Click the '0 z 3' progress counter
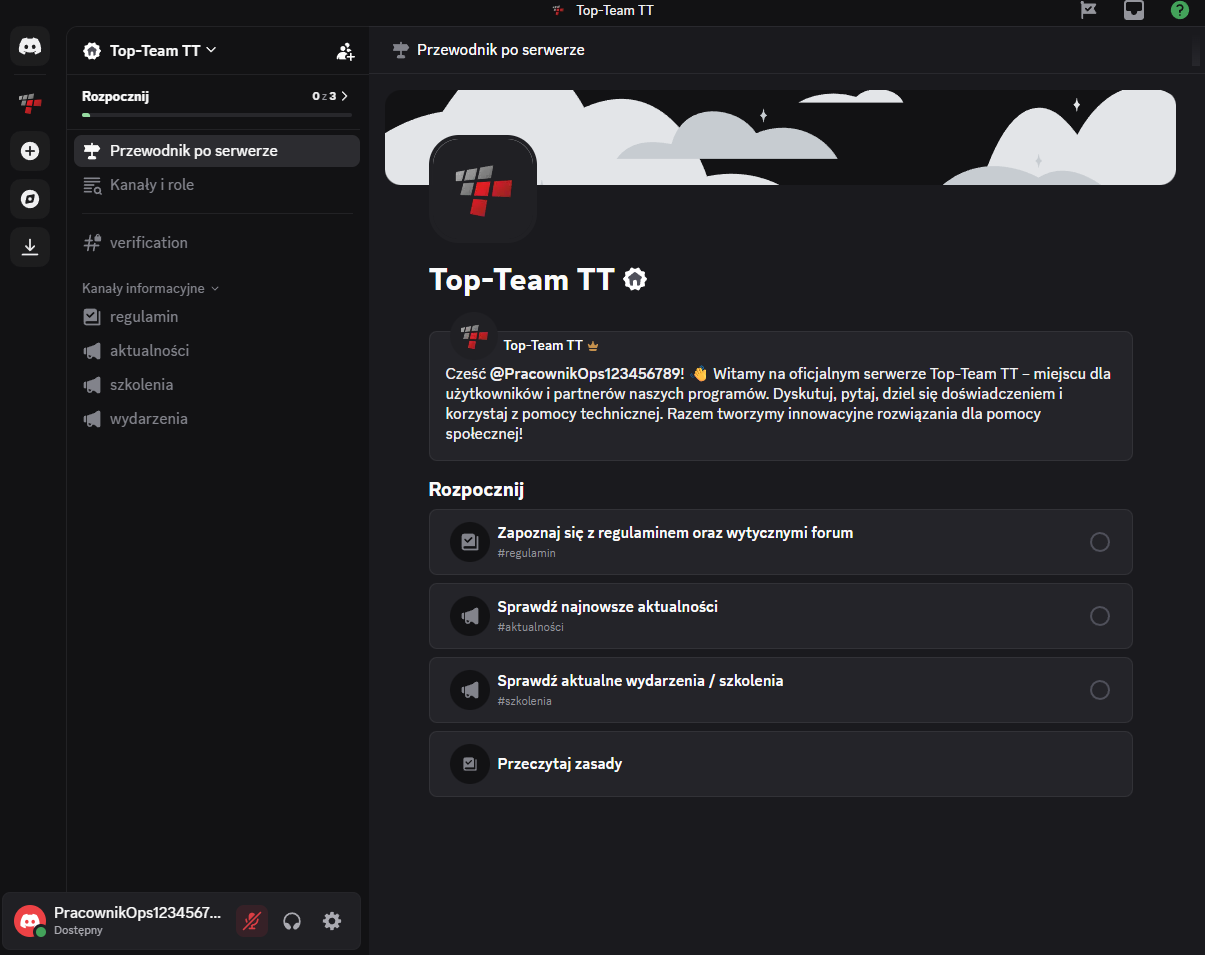 (324, 97)
